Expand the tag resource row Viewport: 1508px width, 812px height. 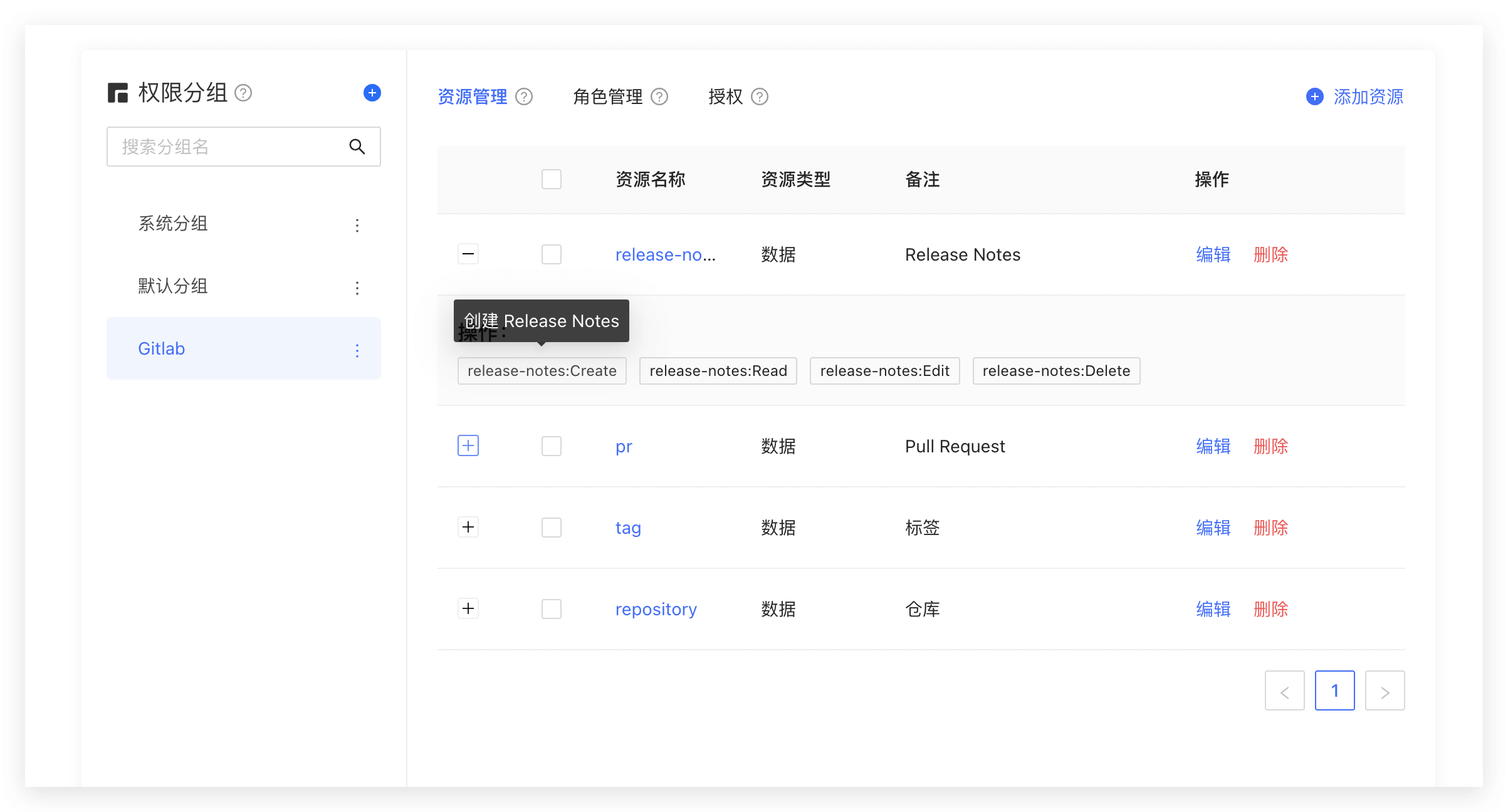(468, 527)
